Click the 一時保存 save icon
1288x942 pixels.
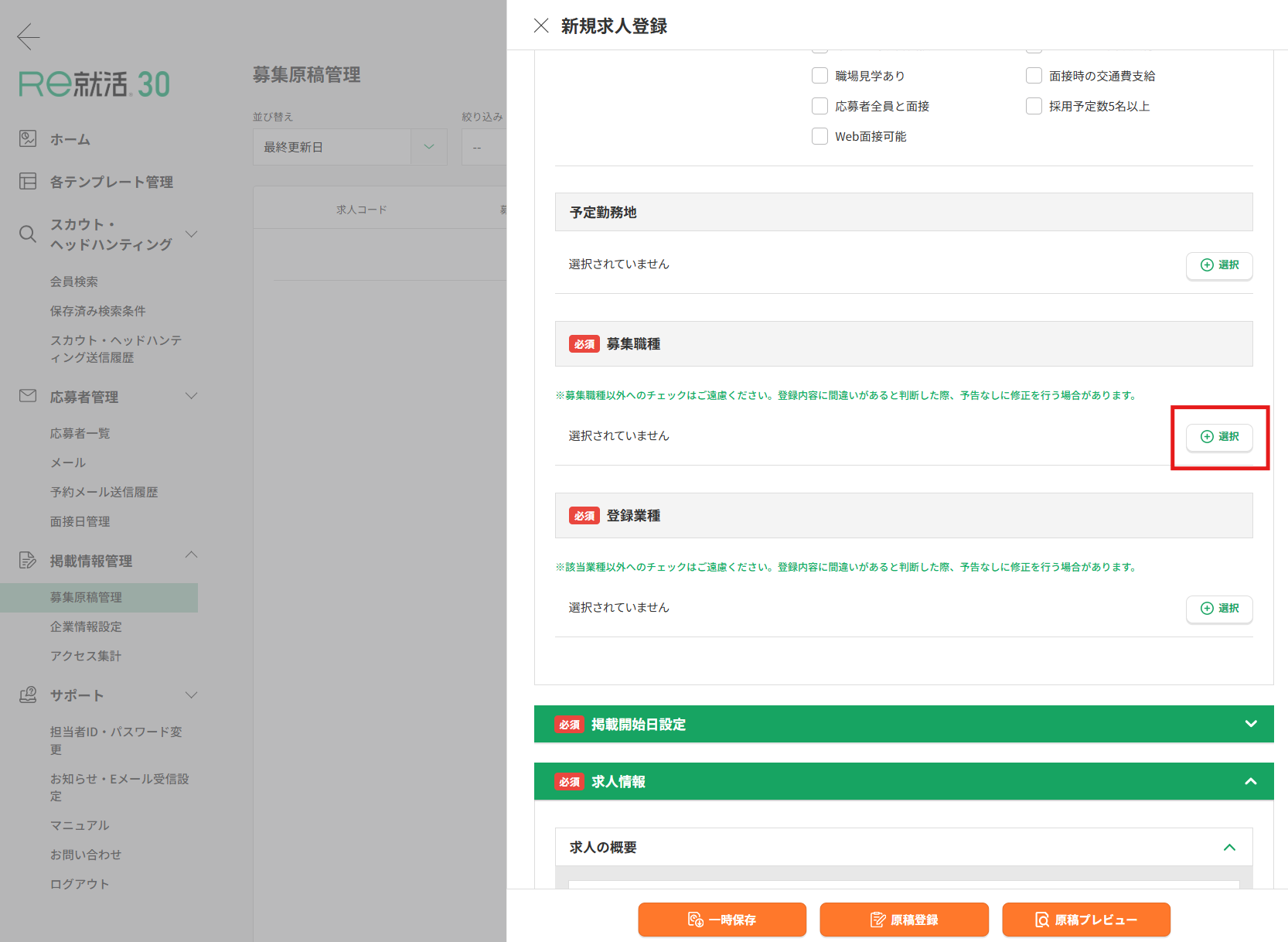pos(695,920)
